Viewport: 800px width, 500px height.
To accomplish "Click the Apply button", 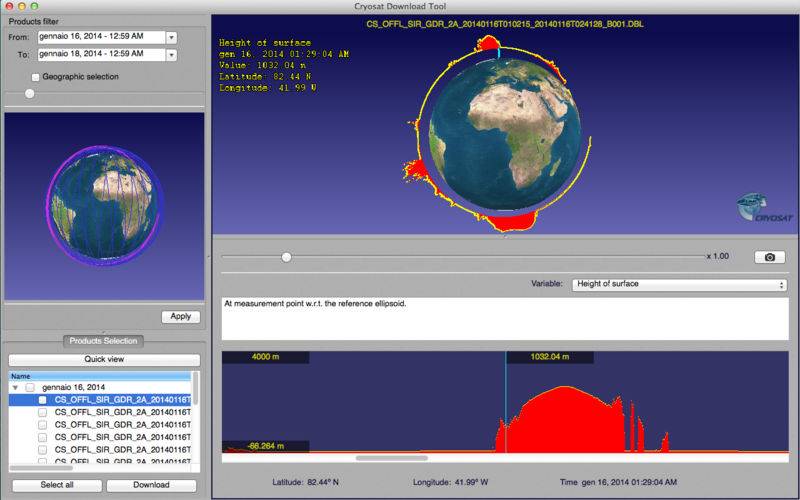I will pos(181,316).
